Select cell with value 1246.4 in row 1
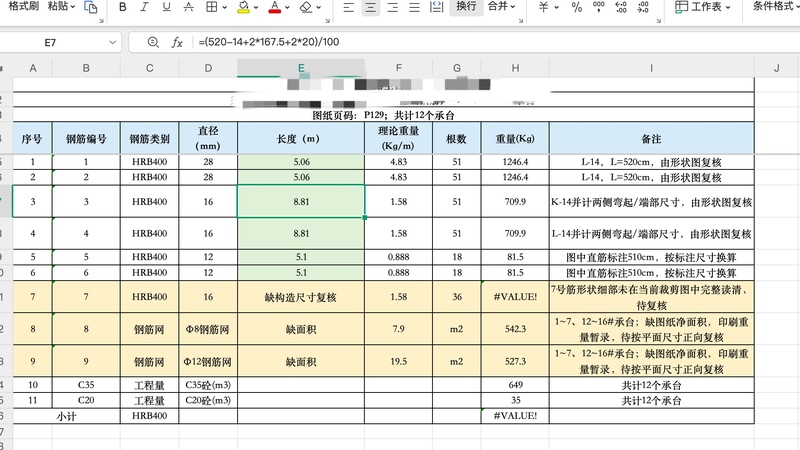 515,162
